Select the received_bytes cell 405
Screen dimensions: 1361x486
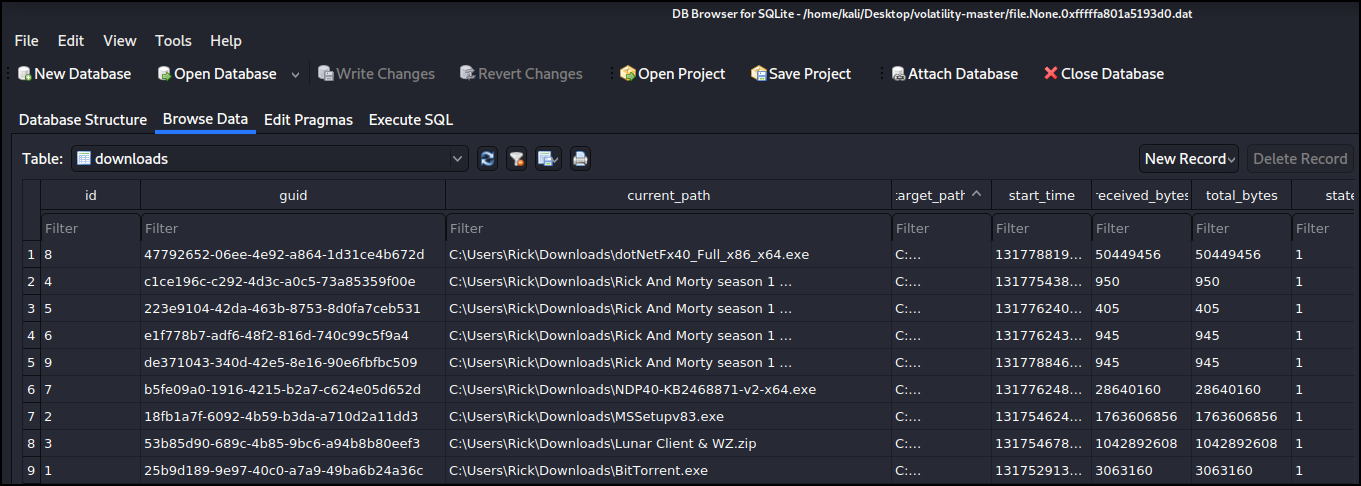[x=1141, y=309]
